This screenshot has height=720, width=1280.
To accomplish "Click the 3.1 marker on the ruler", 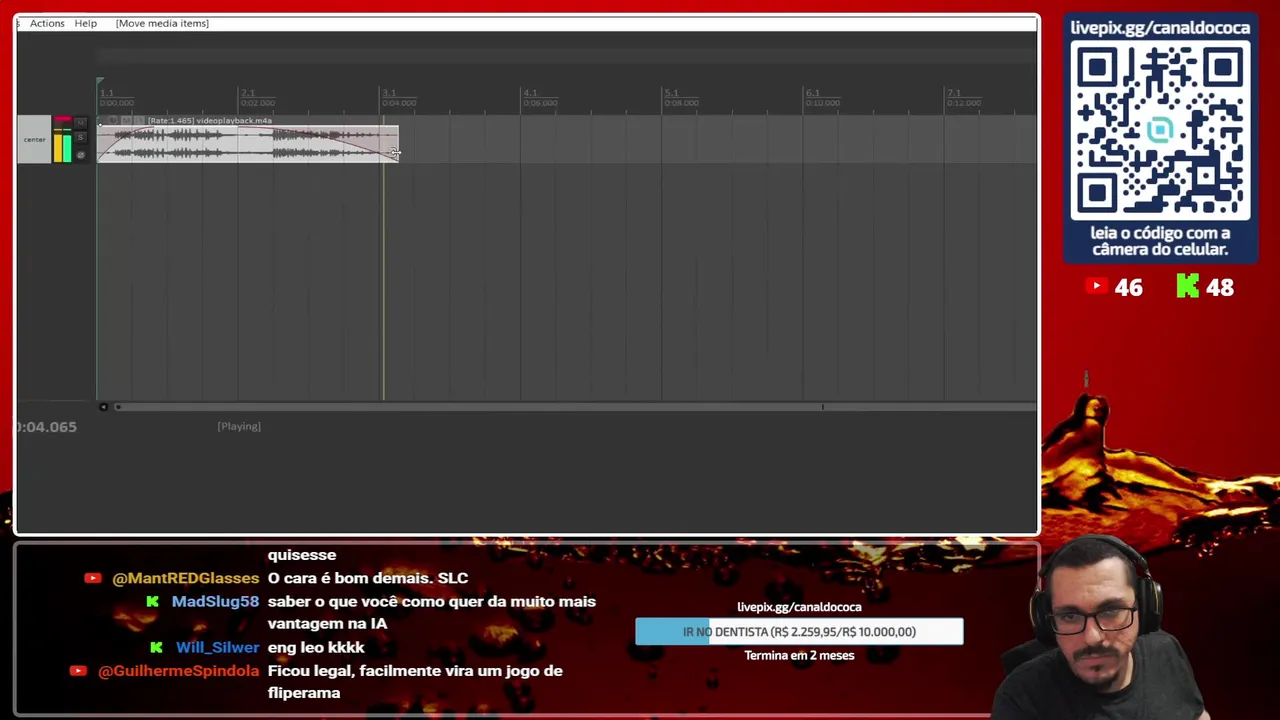I will tap(389, 93).
